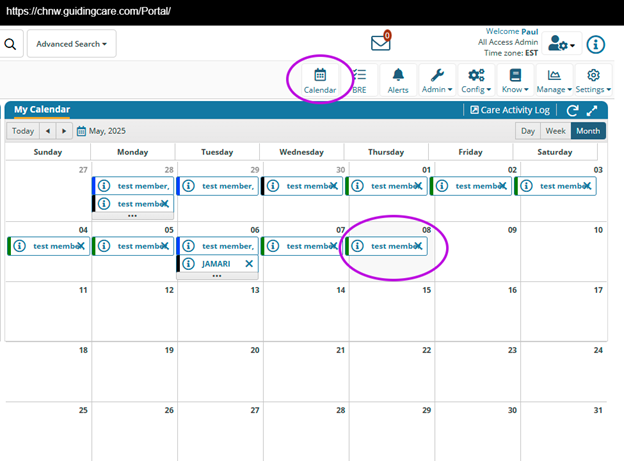Expand the Config menu
Image resolution: width=624 pixels, height=461 pixels.
tap(476, 80)
